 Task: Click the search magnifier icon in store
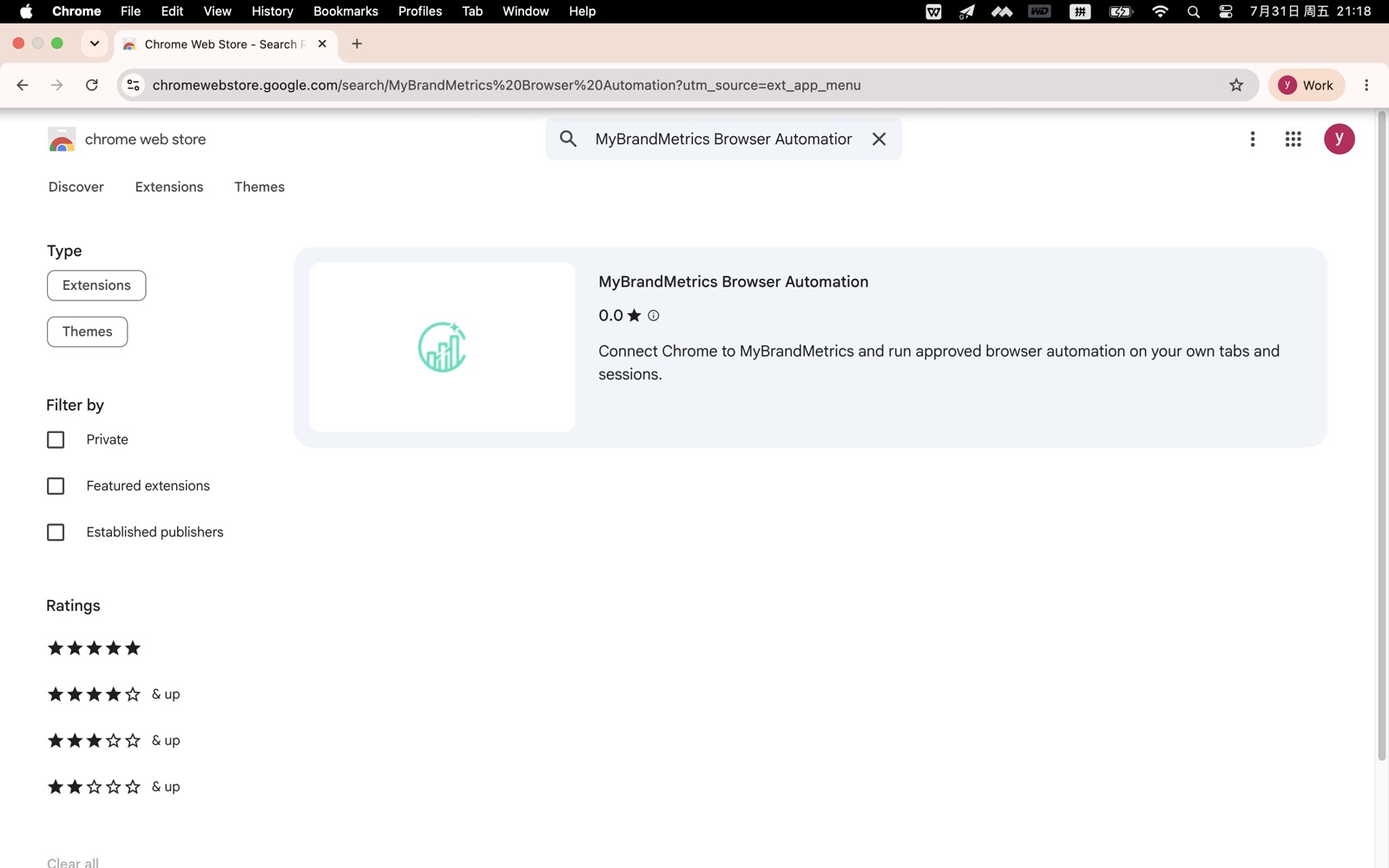click(x=568, y=139)
